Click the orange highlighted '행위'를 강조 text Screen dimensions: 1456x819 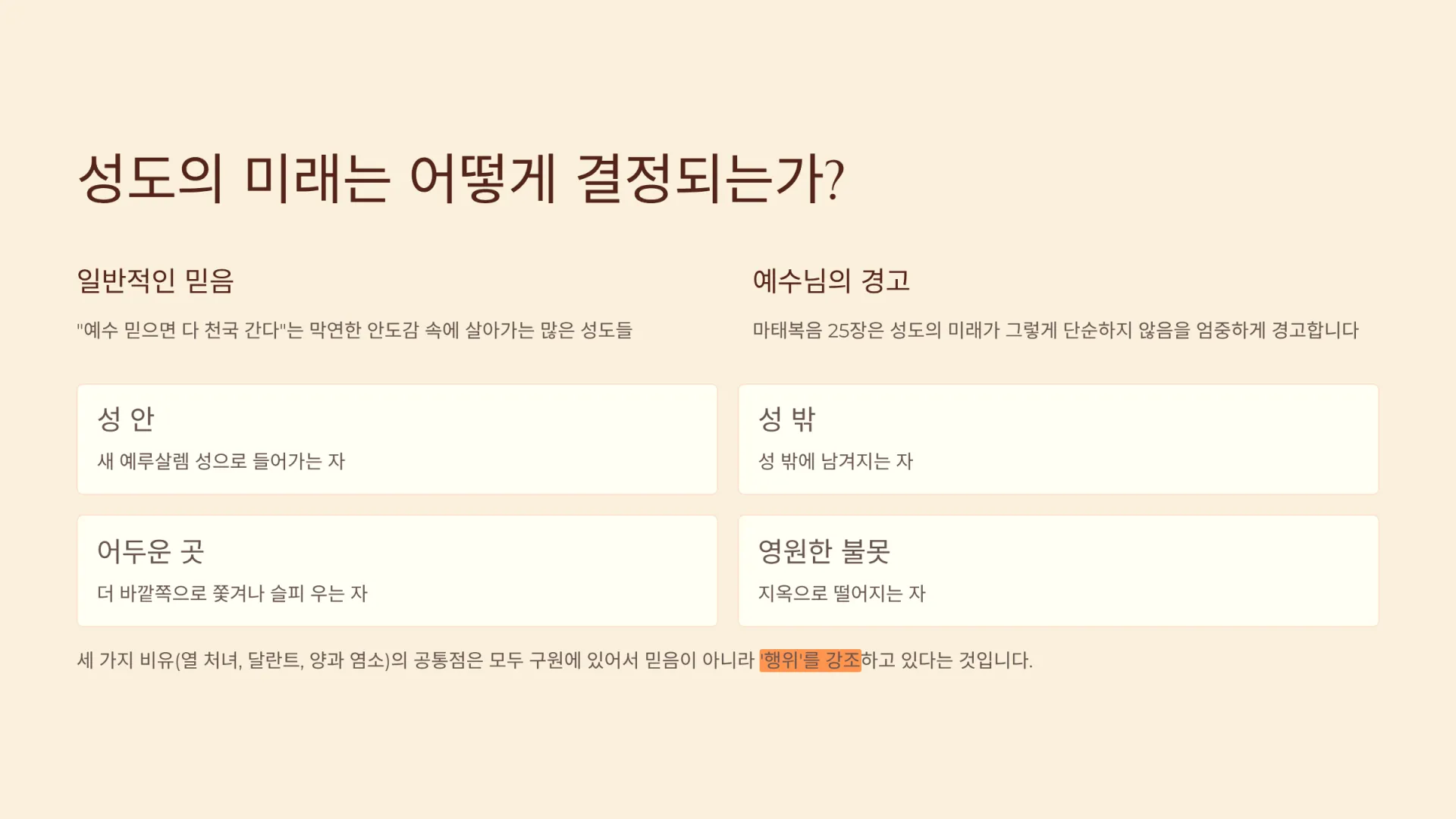[810, 661]
